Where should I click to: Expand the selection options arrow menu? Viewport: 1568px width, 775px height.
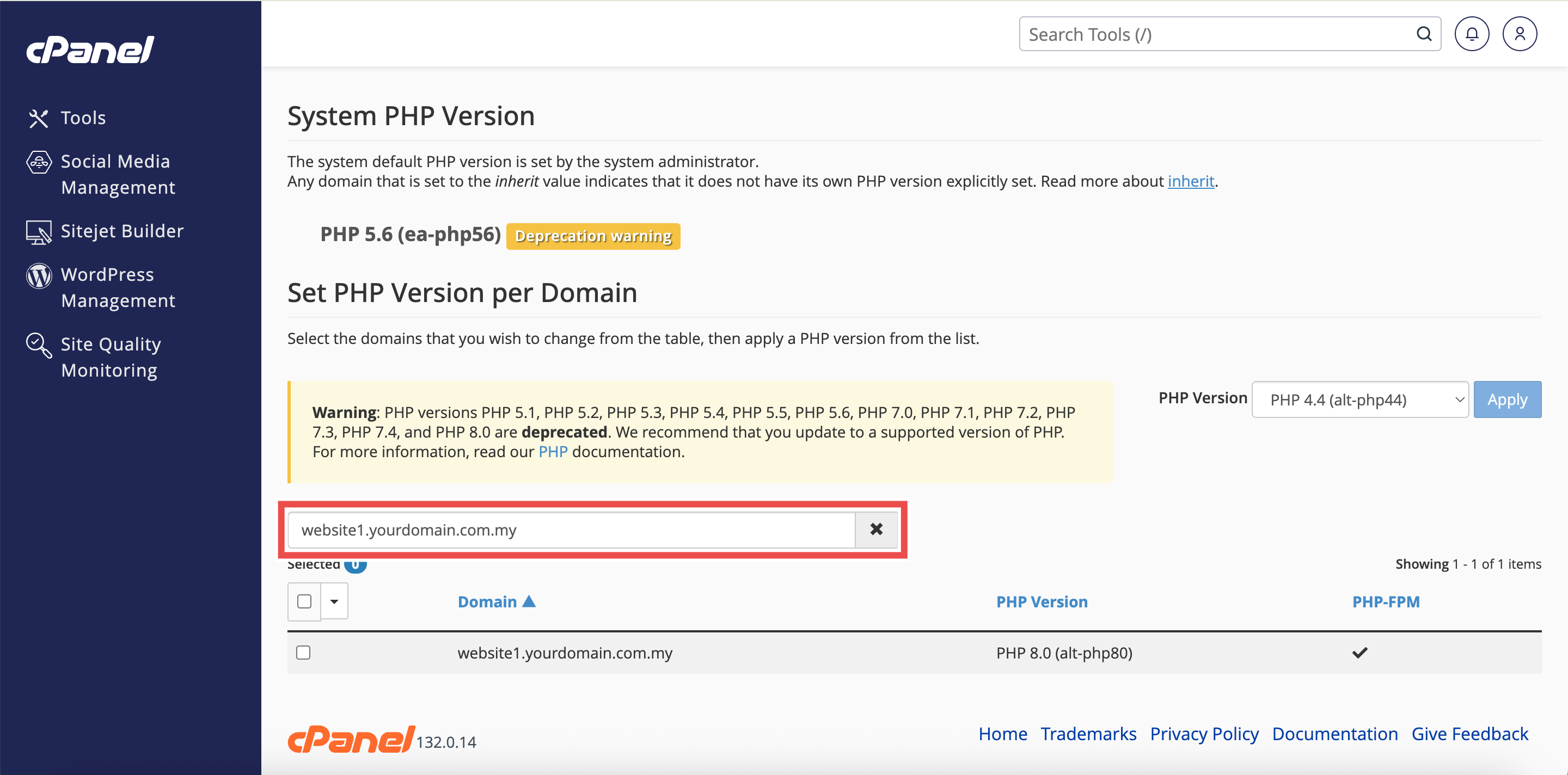[x=334, y=601]
